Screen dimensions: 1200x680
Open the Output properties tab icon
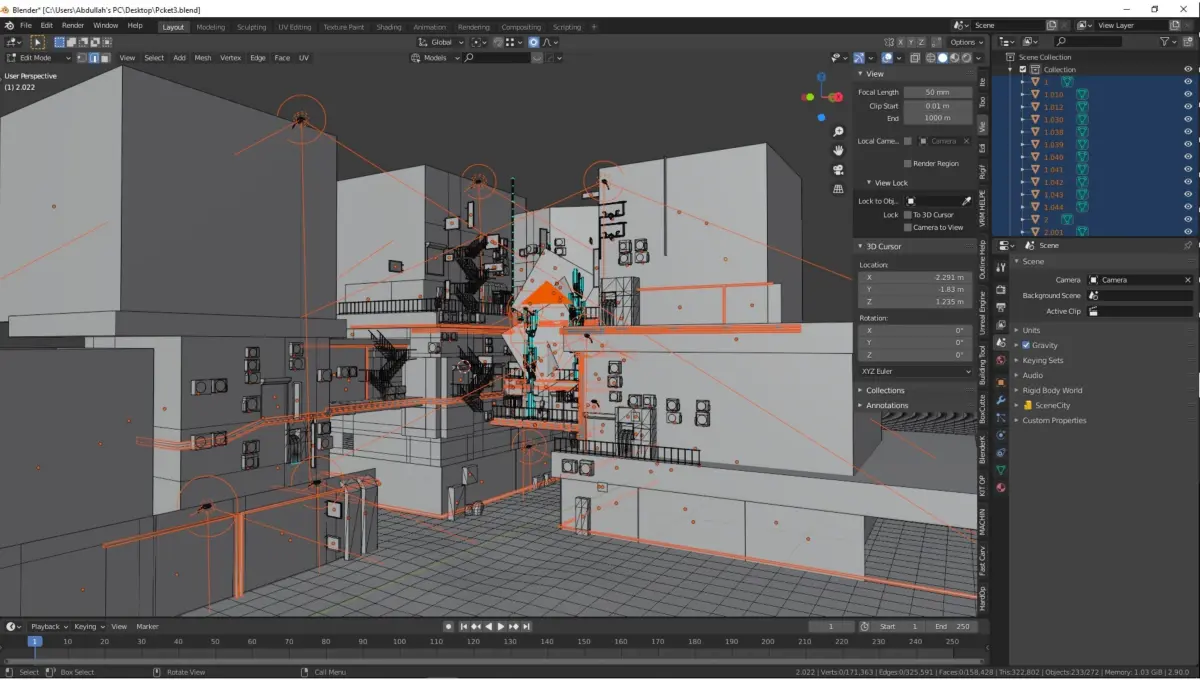point(1001,307)
